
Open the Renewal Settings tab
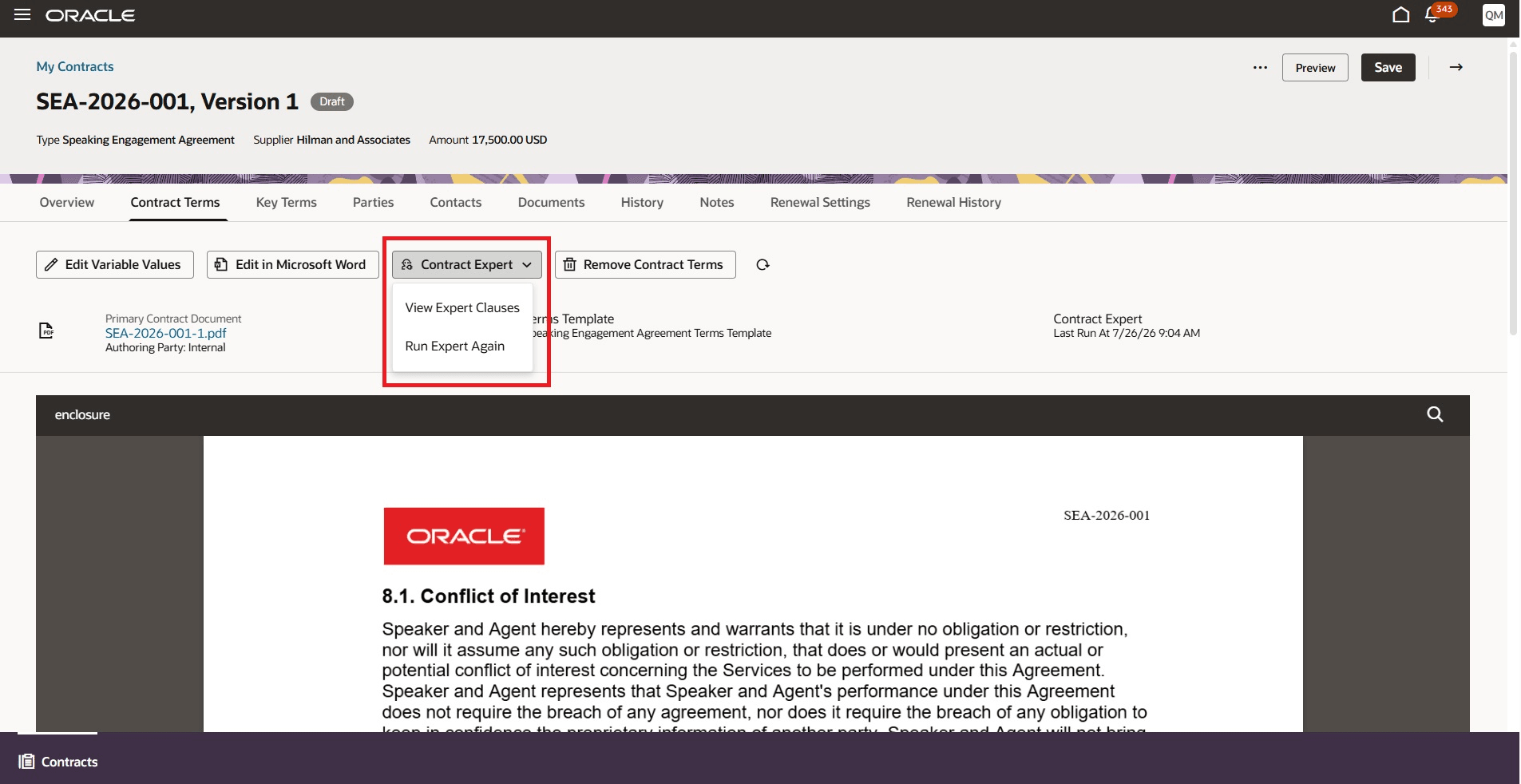[820, 203]
